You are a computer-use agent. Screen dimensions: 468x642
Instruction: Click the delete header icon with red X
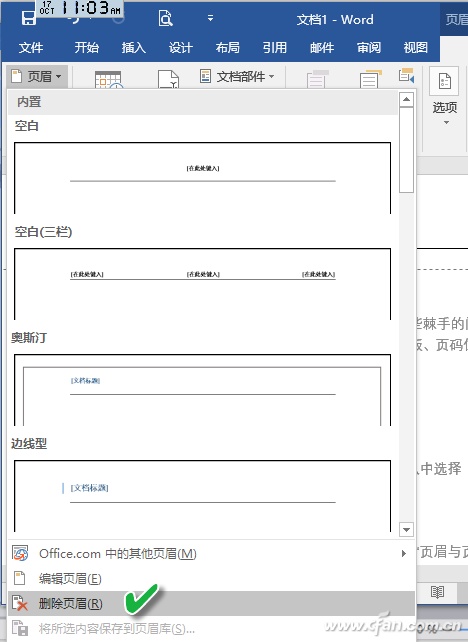tap(20, 604)
